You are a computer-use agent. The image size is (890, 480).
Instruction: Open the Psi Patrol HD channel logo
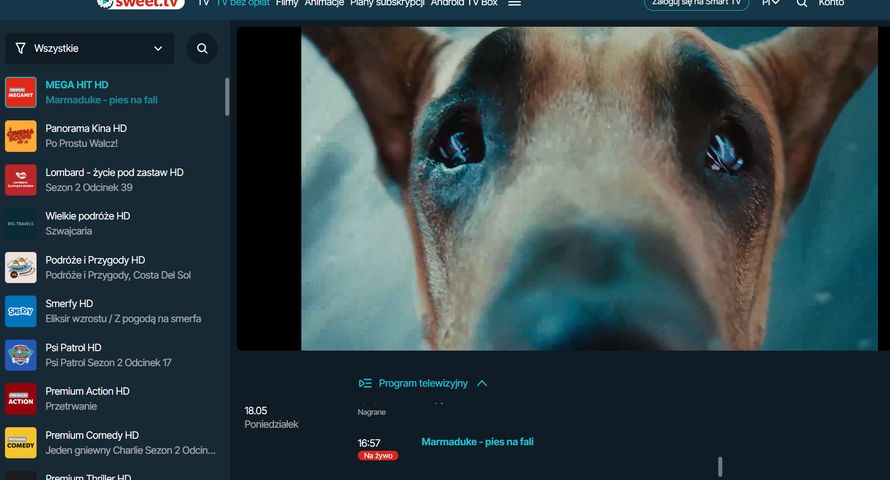[21, 355]
